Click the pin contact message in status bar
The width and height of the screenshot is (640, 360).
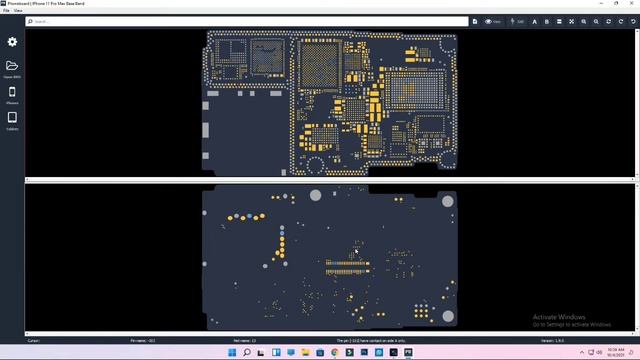pyautogui.click(x=371, y=340)
